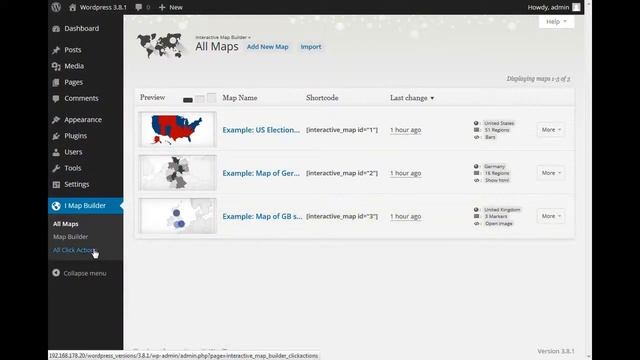Click the Open image label
Screen dimensions: 640x360
coord(499,224)
